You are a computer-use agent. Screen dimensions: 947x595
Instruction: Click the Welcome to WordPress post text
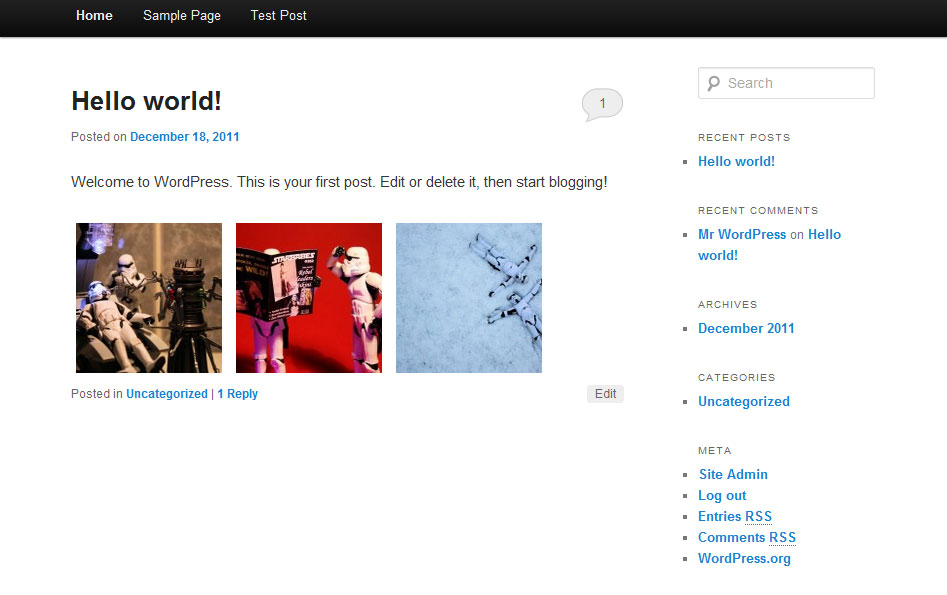point(339,182)
